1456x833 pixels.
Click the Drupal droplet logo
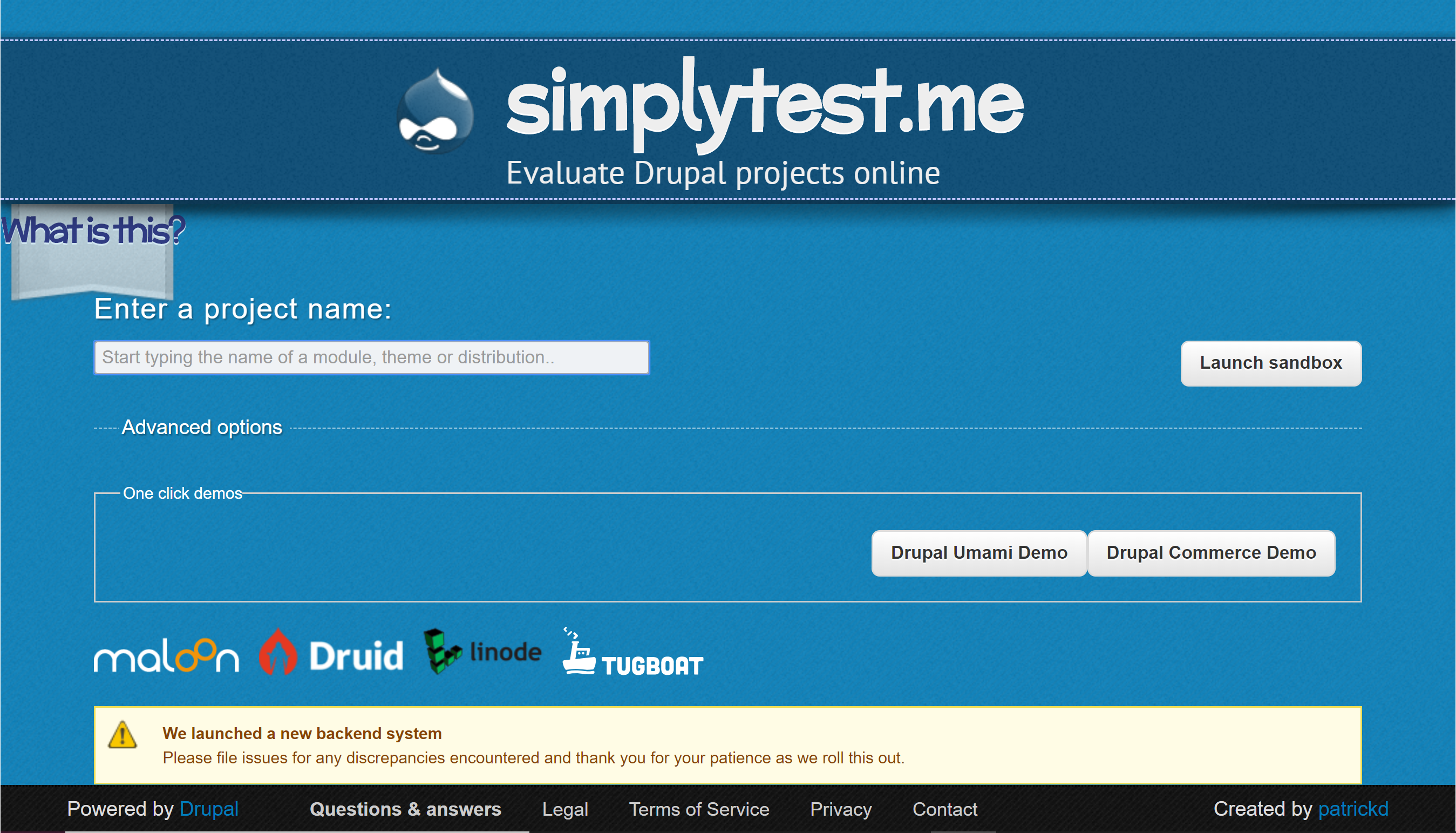[x=436, y=112]
